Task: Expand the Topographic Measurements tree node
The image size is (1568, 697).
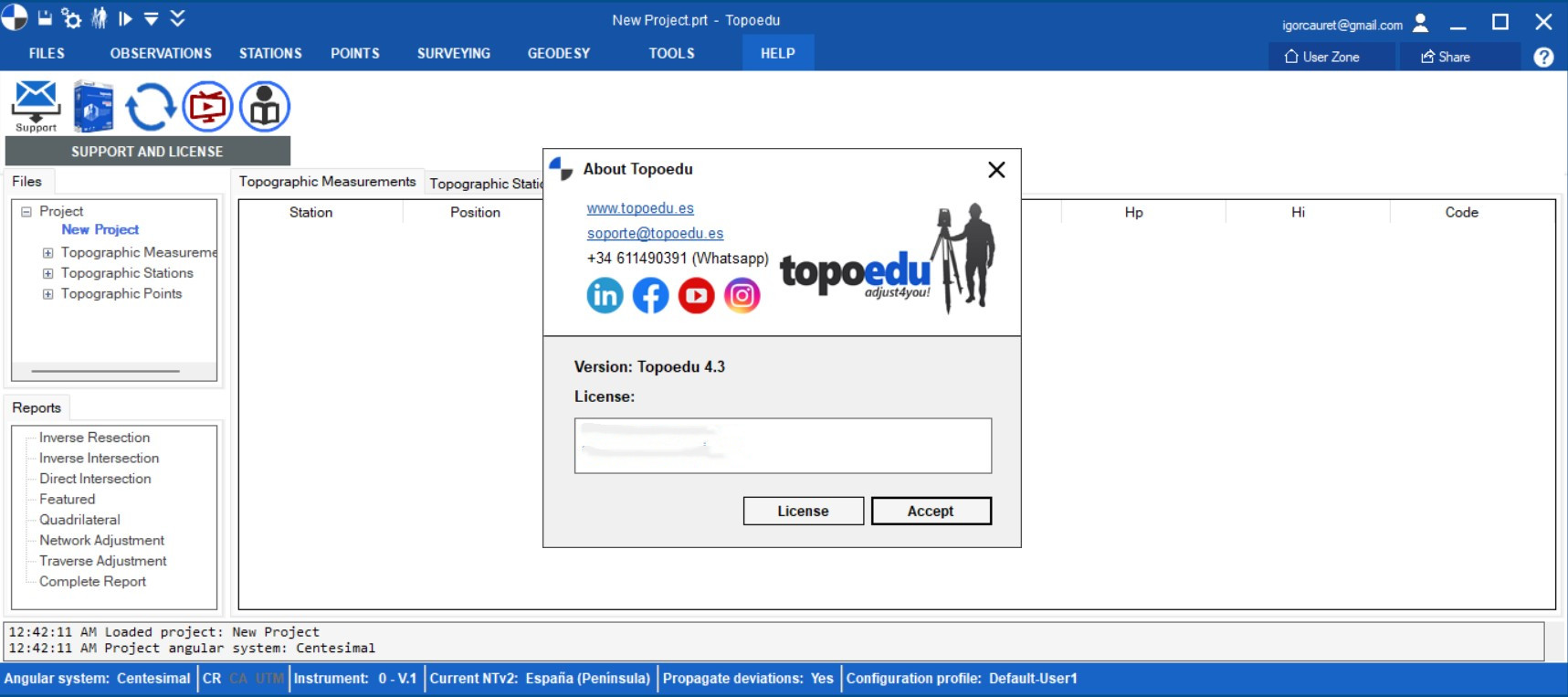Action: (47, 253)
